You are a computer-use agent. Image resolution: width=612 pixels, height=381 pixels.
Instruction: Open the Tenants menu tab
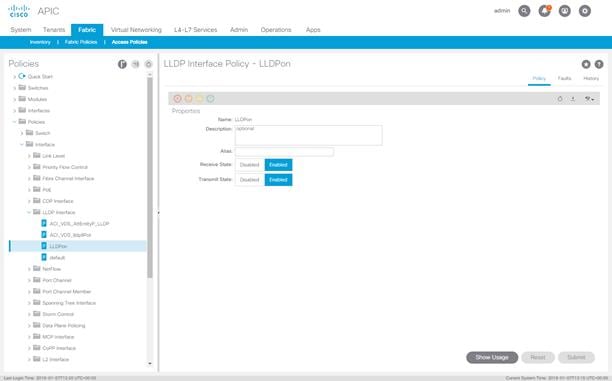coord(54,30)
